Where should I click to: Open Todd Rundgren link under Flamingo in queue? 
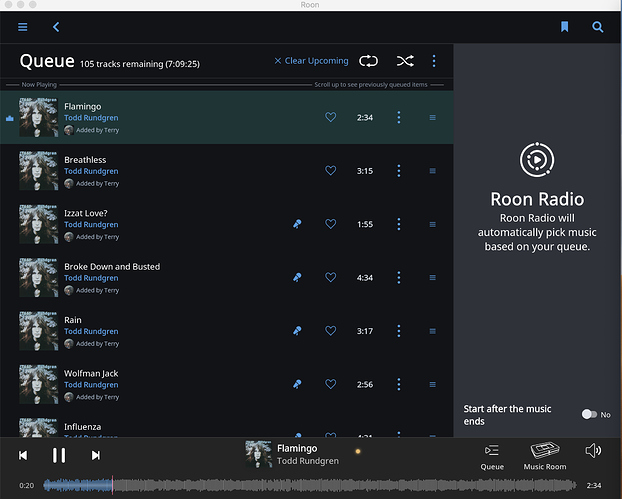pos(91,118)
